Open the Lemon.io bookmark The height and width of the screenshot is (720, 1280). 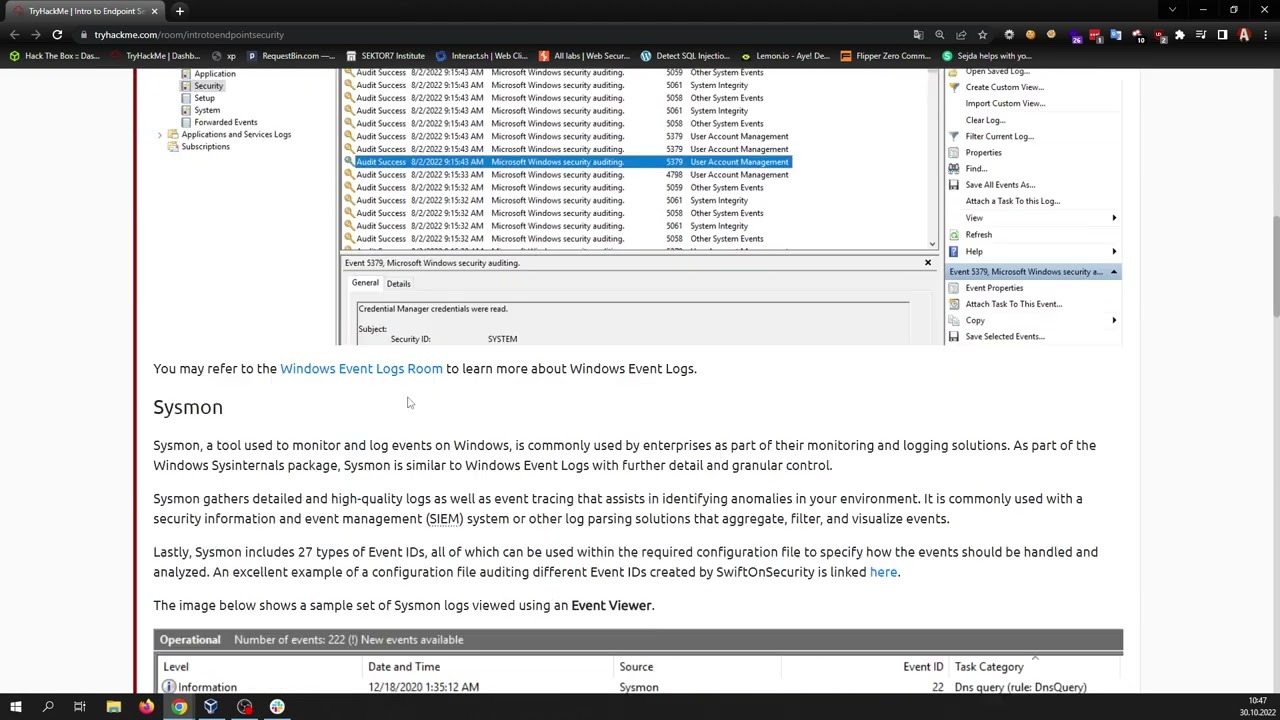click(786, 56)
